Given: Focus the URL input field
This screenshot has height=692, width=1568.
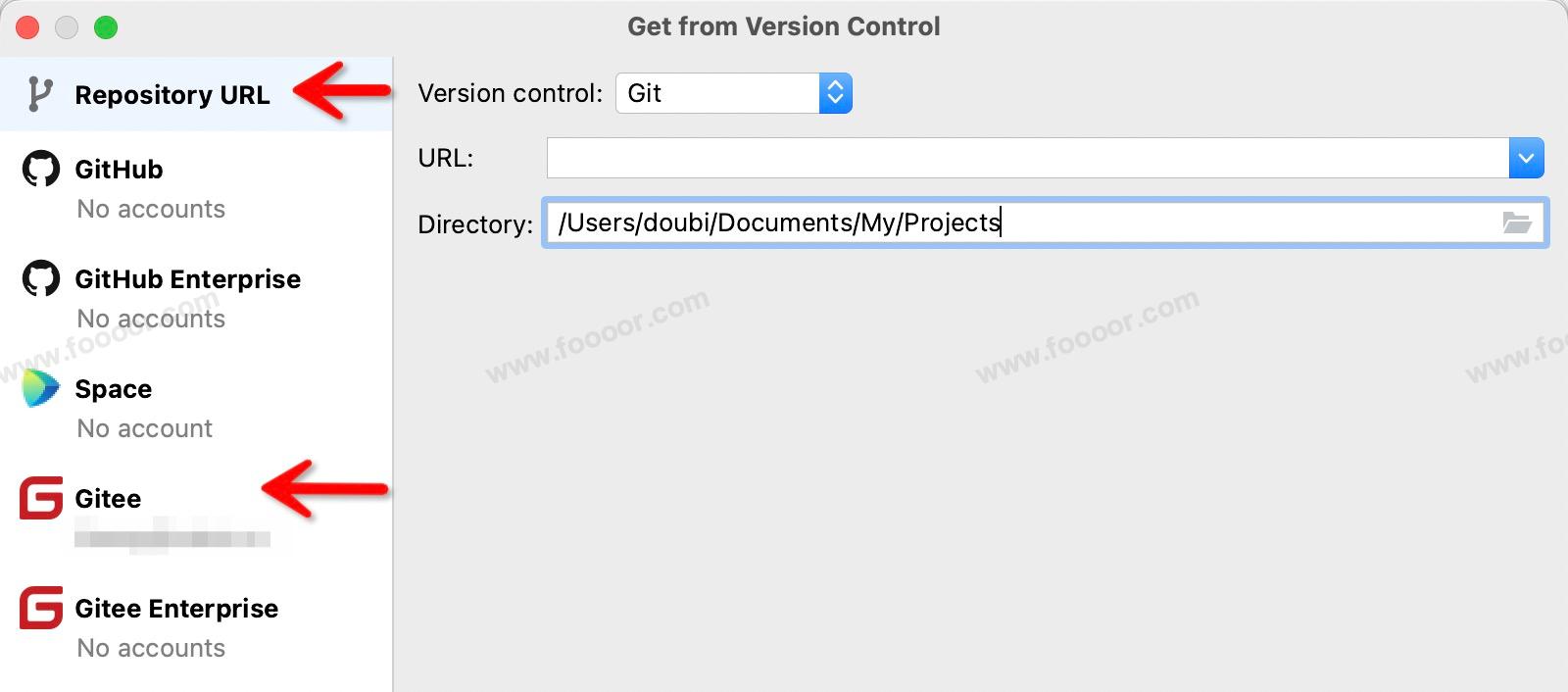Looking at the screenshot, I should 1027,158.
